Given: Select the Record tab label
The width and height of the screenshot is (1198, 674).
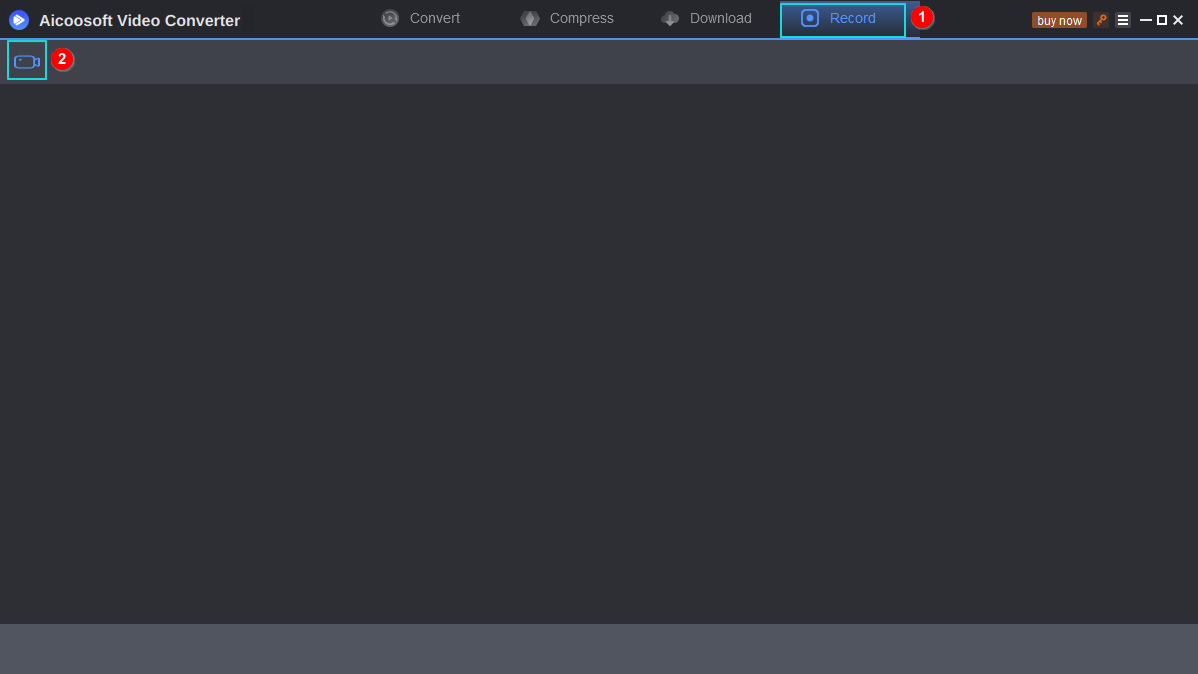Looking at the screenshot, I should [853, 18].
